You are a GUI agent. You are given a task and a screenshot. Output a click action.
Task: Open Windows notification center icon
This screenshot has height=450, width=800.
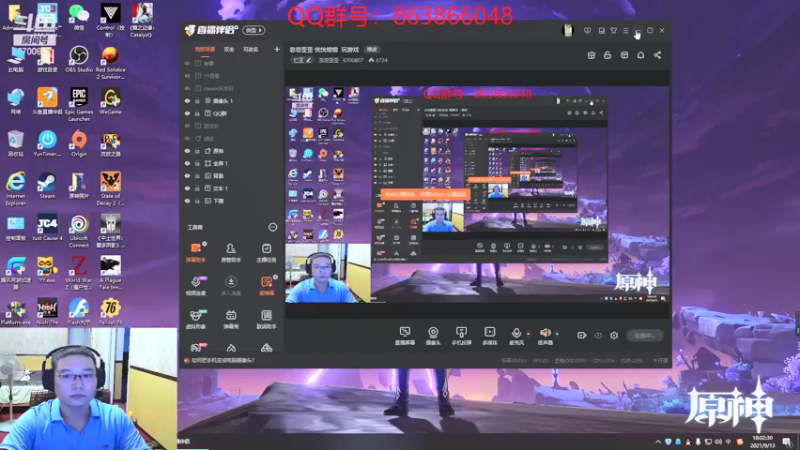pyautogui.click(x=787, y=442)
